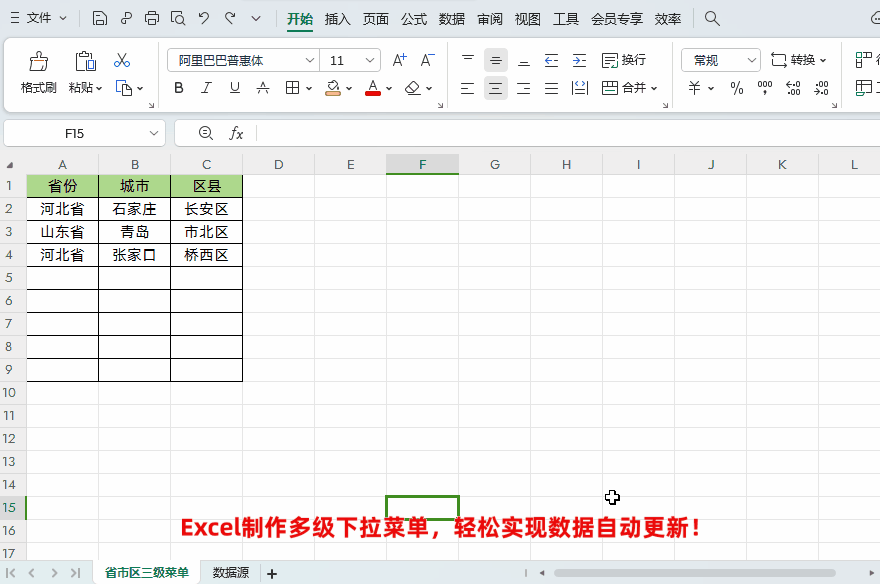Click the percent style icon
This screenshot has width=880, height=584.
736,88
